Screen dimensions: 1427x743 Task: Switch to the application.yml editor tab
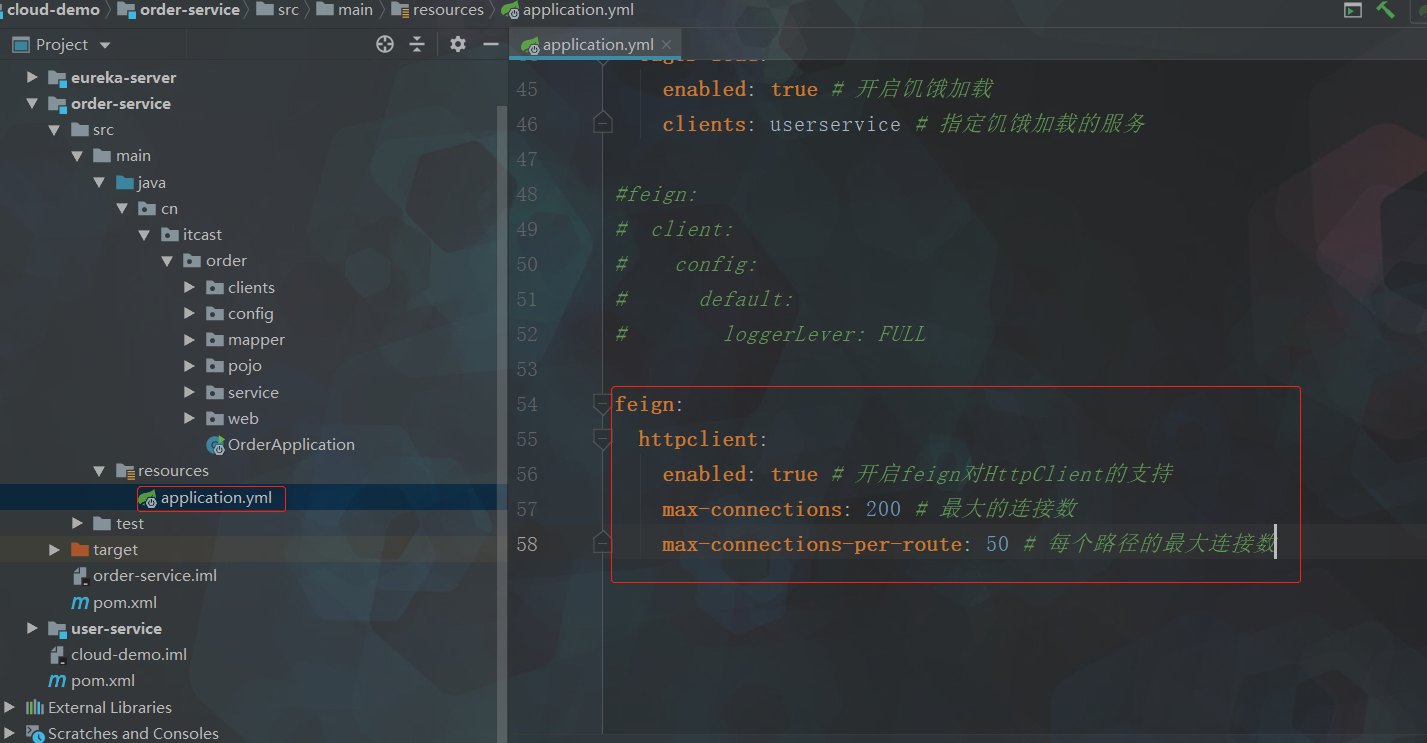coord(597,44)
